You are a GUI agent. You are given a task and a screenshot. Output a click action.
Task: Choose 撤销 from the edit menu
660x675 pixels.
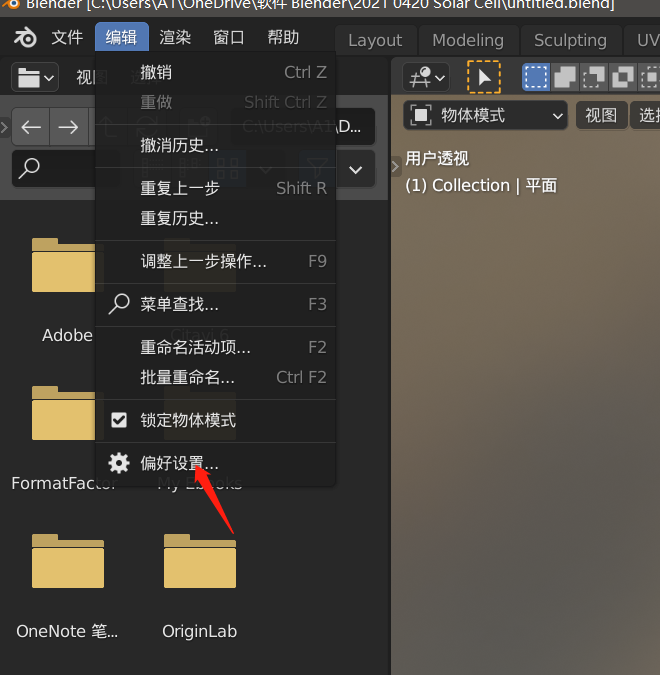pos(215,72)
